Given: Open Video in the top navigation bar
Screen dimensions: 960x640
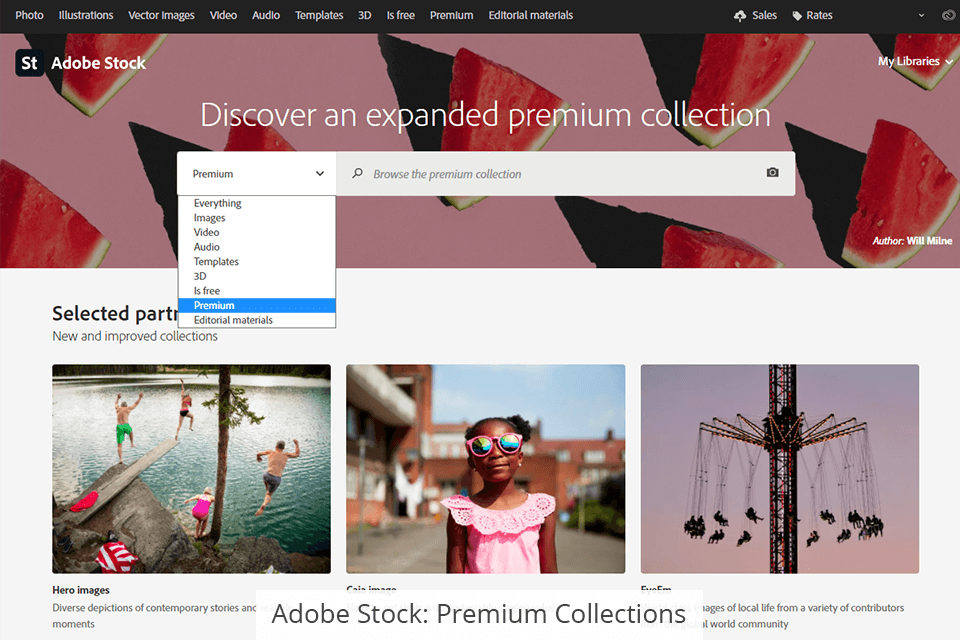Looking at the screenshot, I should [x=223, y=15].
